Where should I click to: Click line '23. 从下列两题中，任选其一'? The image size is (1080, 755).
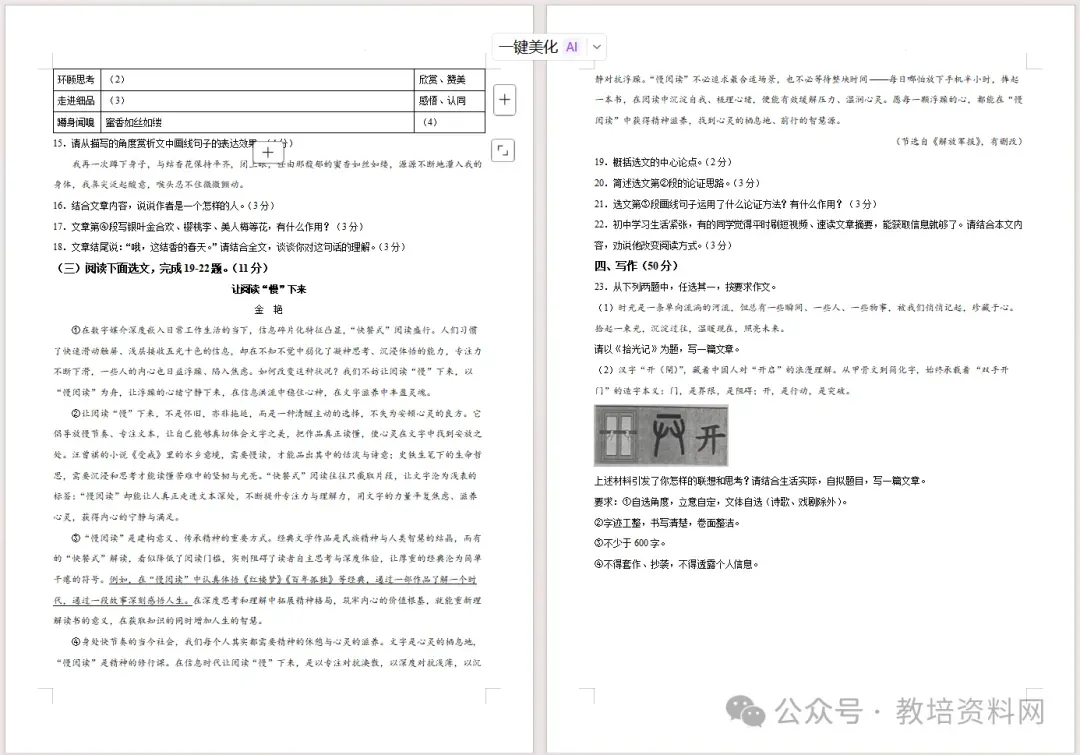(685, 287)
